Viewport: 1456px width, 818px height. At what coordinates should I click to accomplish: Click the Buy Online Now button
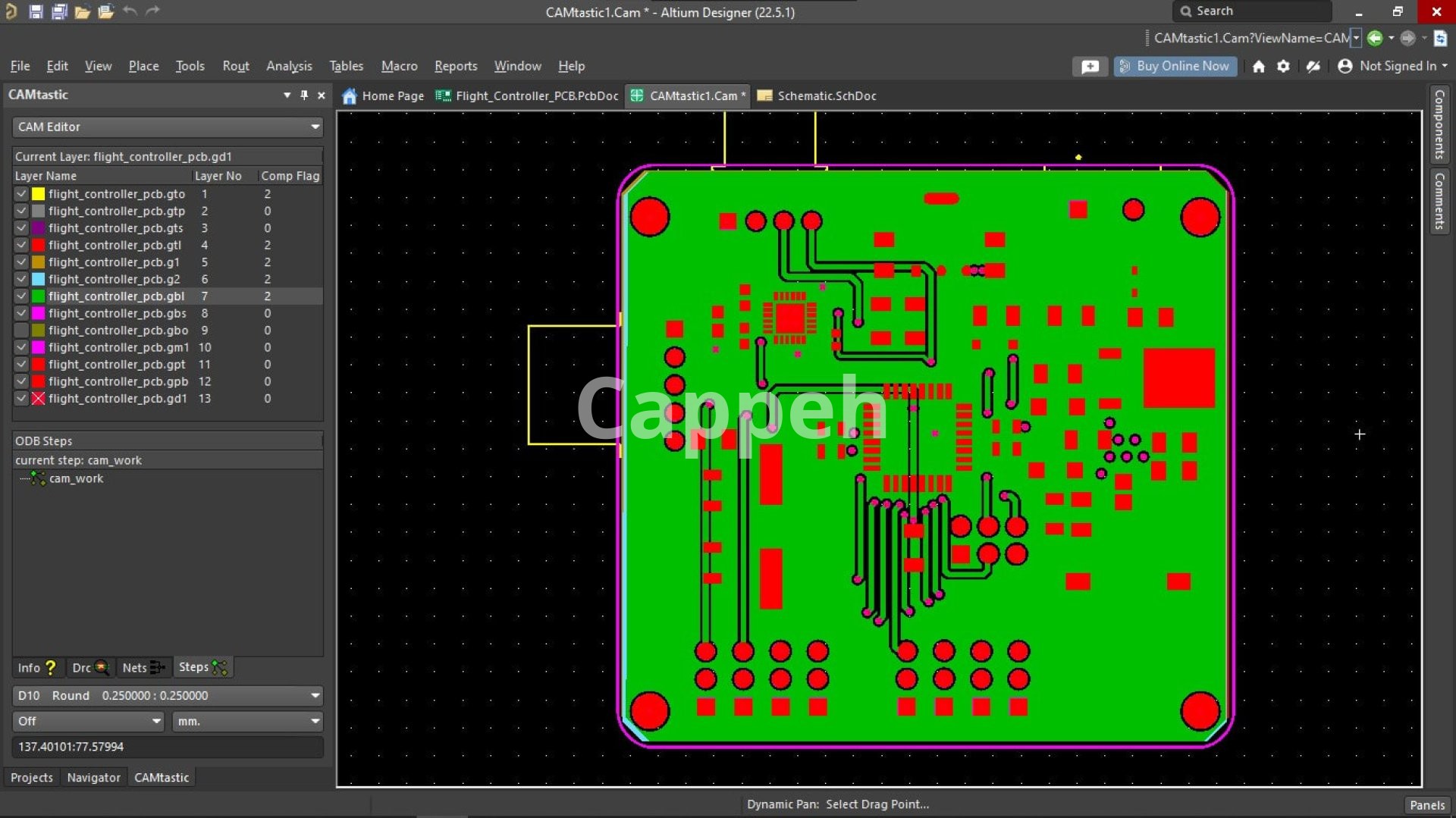[x=1175, y=66]
